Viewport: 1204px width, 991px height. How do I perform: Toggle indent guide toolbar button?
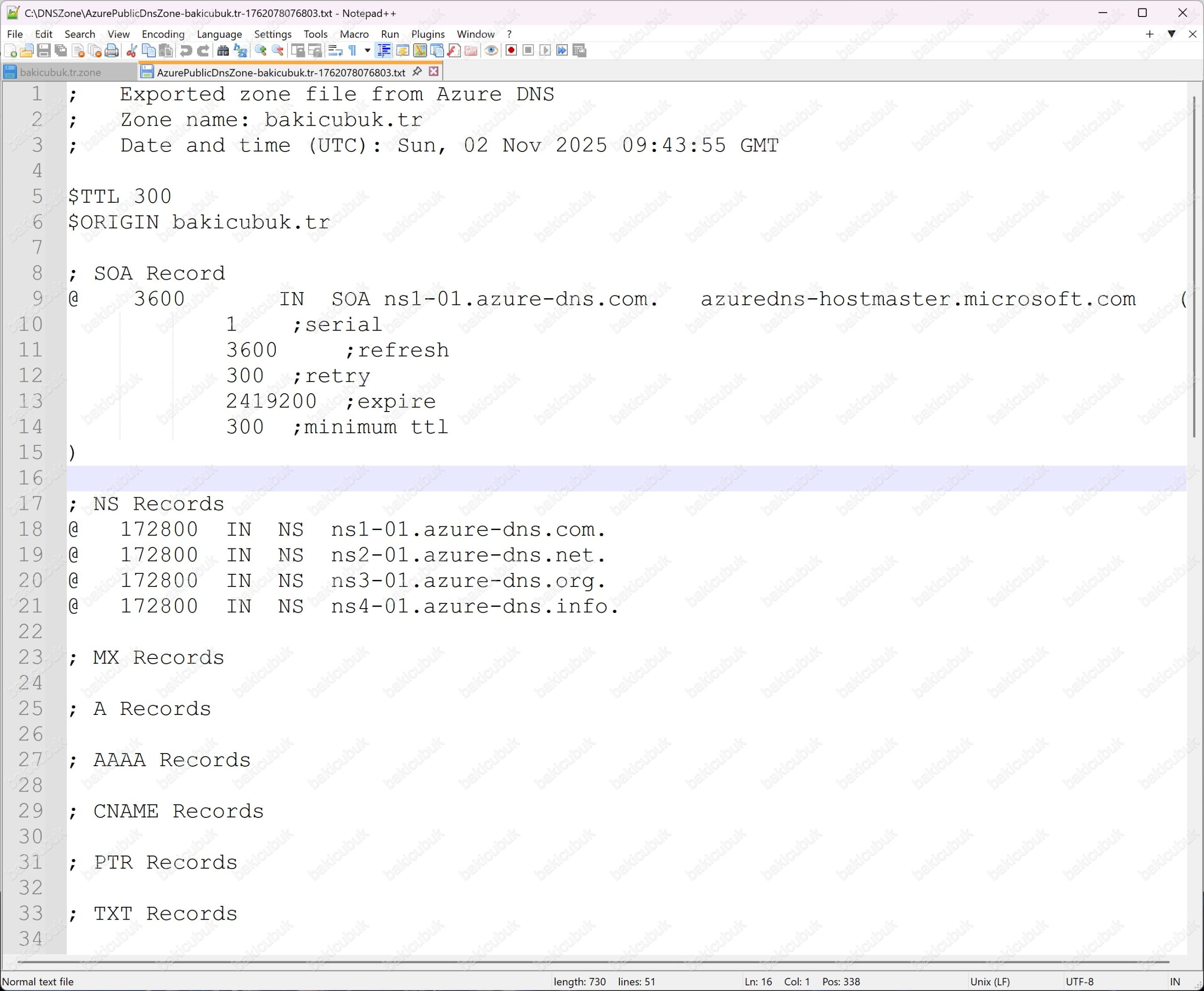coord(384,51)
